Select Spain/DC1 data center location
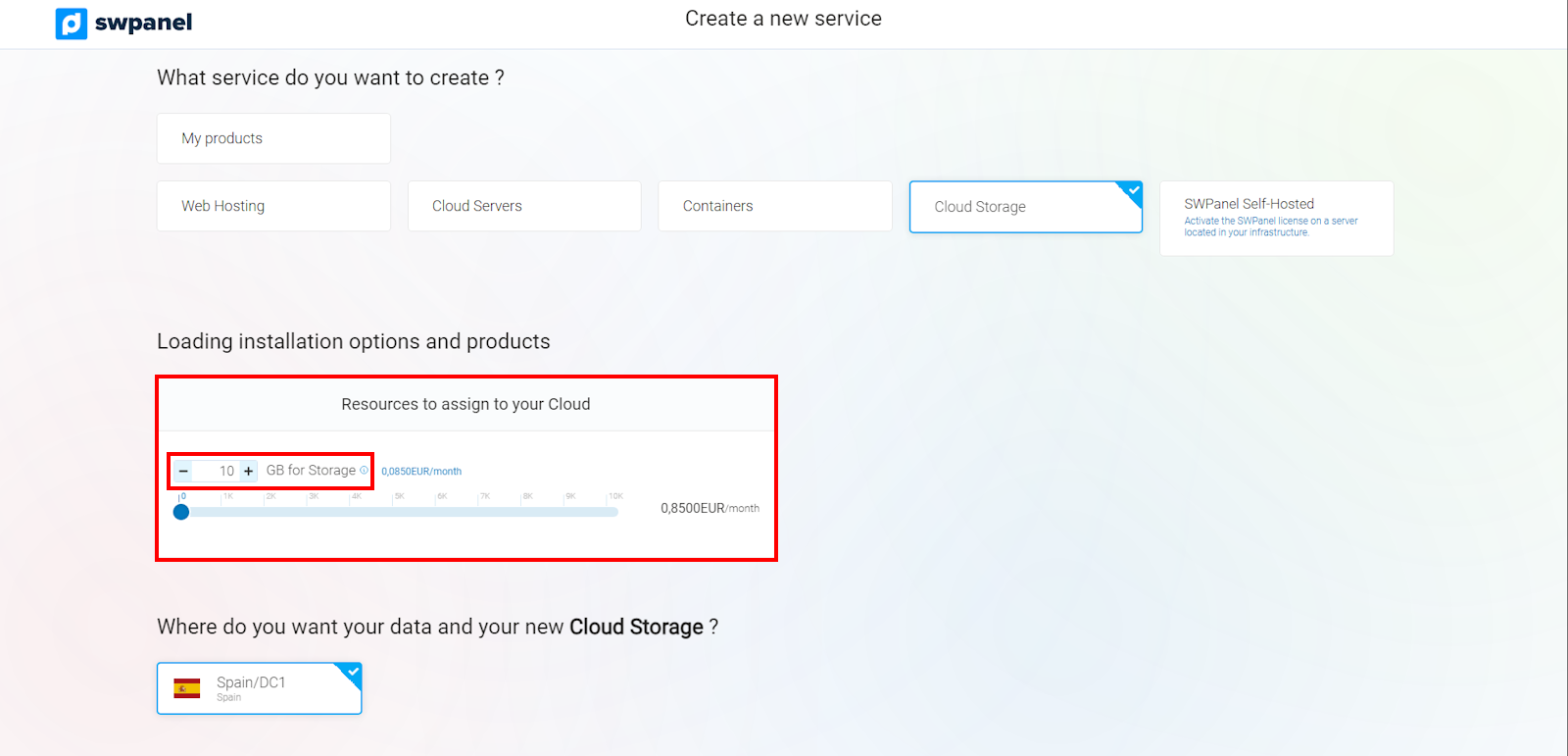Screen dimensions: 1568x756 point(260,688)
